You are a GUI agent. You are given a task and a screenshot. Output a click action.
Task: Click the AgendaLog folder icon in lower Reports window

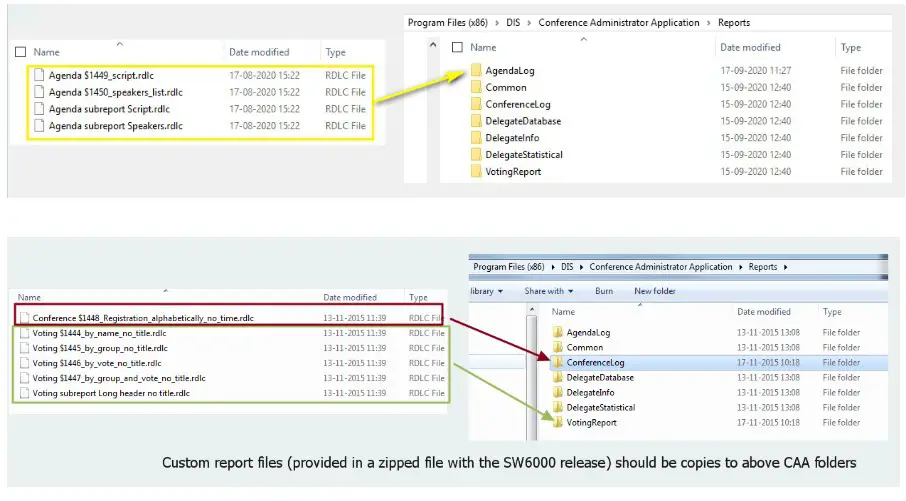pyautogui.click(x=558, y=332)
